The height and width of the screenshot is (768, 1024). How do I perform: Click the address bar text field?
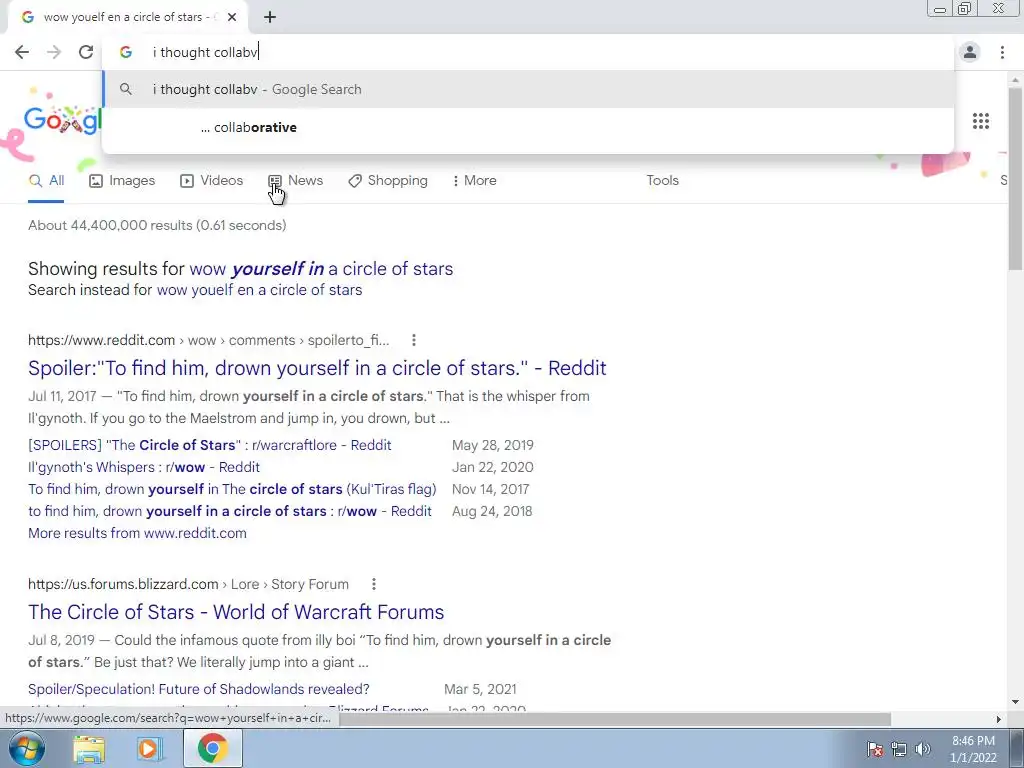point(528,52)
